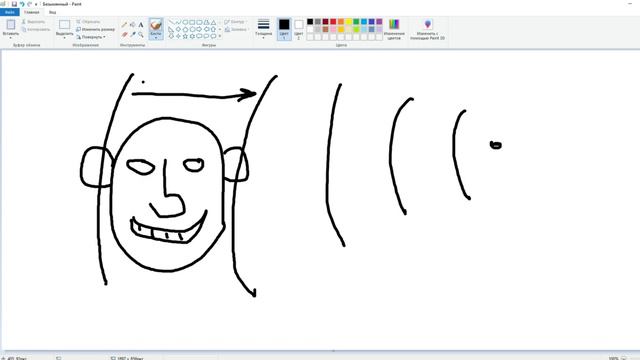
Task: Choose the Rounded rectangle shape
Action: click(x=199, y=22)
